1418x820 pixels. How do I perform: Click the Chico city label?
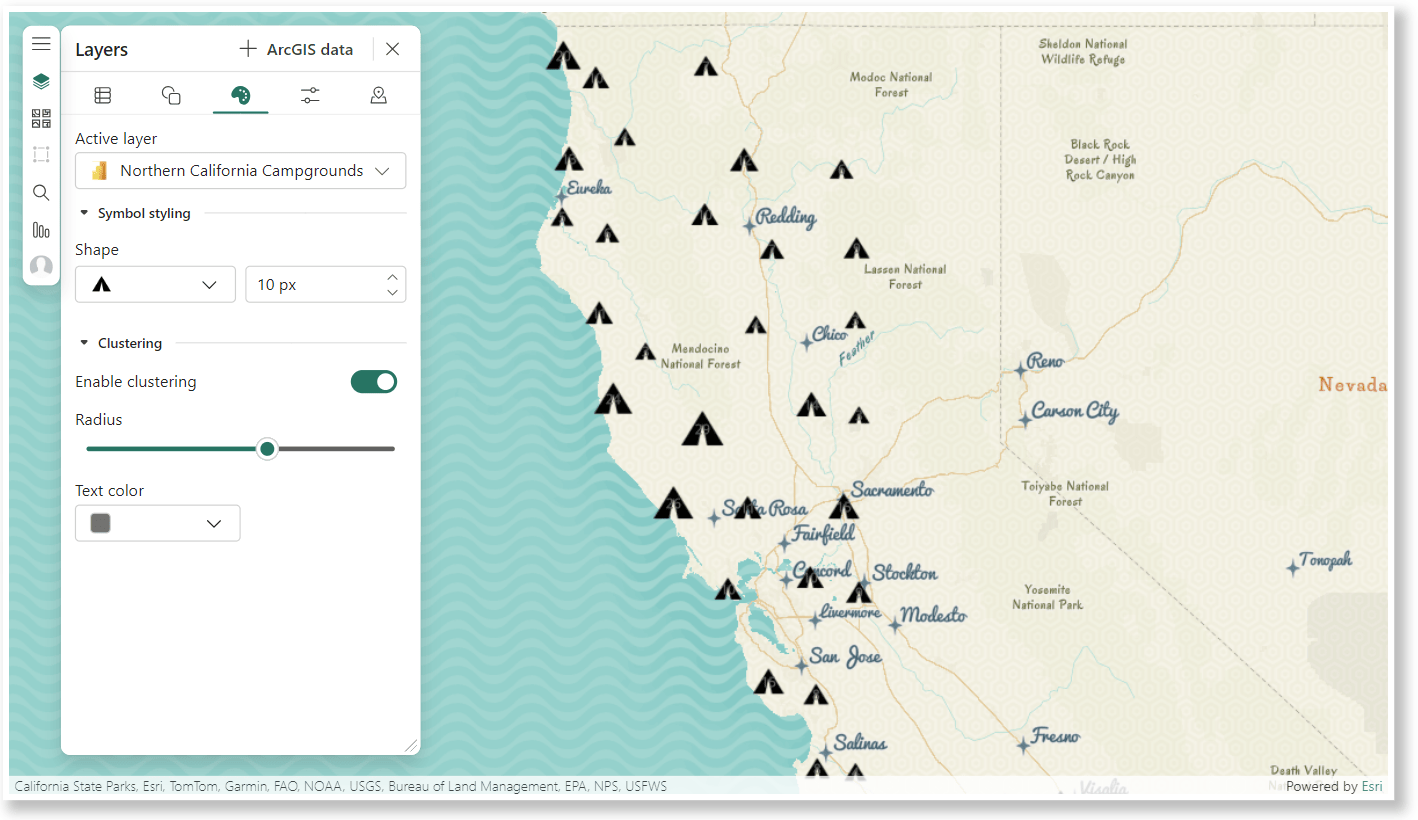(x=829, y=334)
